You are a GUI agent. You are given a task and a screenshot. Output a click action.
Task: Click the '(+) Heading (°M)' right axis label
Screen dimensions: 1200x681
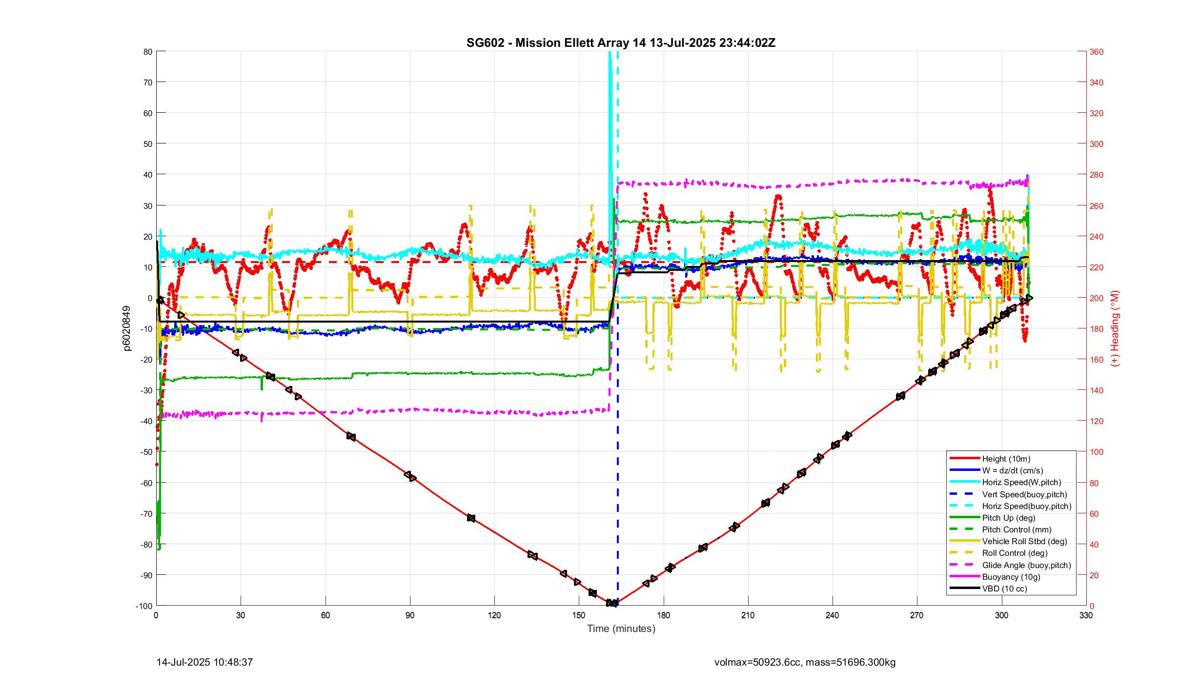pos(1116,328)
